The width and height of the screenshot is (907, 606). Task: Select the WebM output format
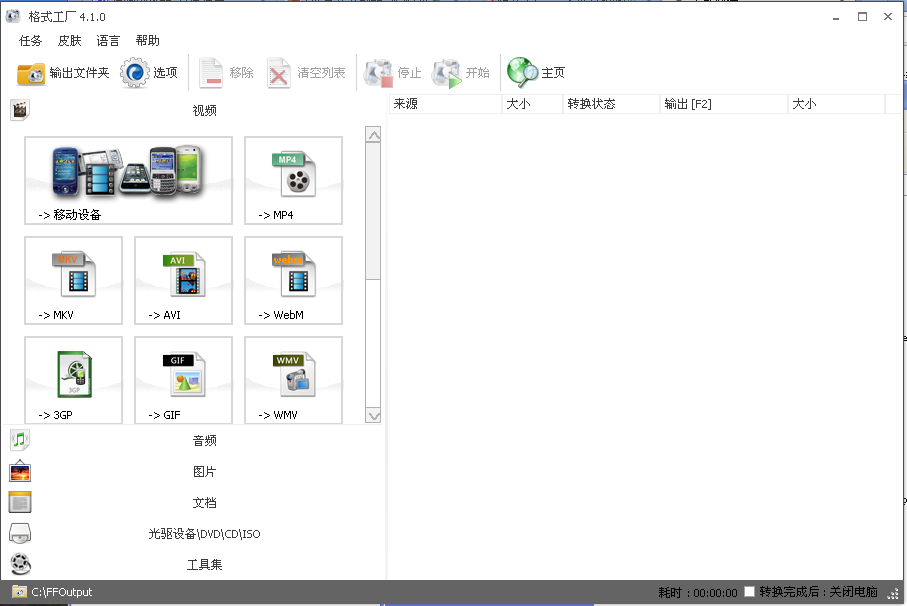click(x=293, y=280)
